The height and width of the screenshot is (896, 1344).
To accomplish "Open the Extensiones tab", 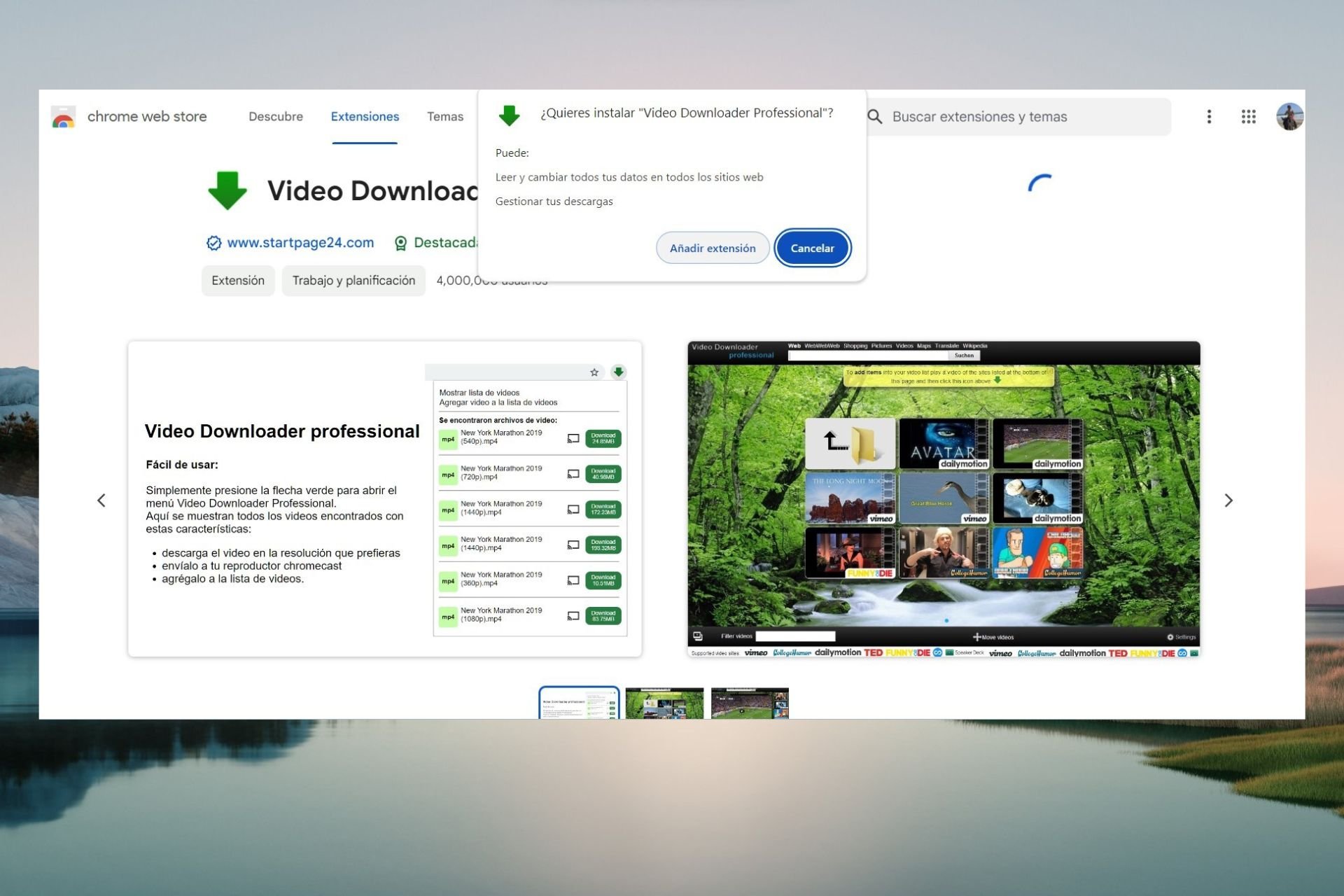I will 365,117.
